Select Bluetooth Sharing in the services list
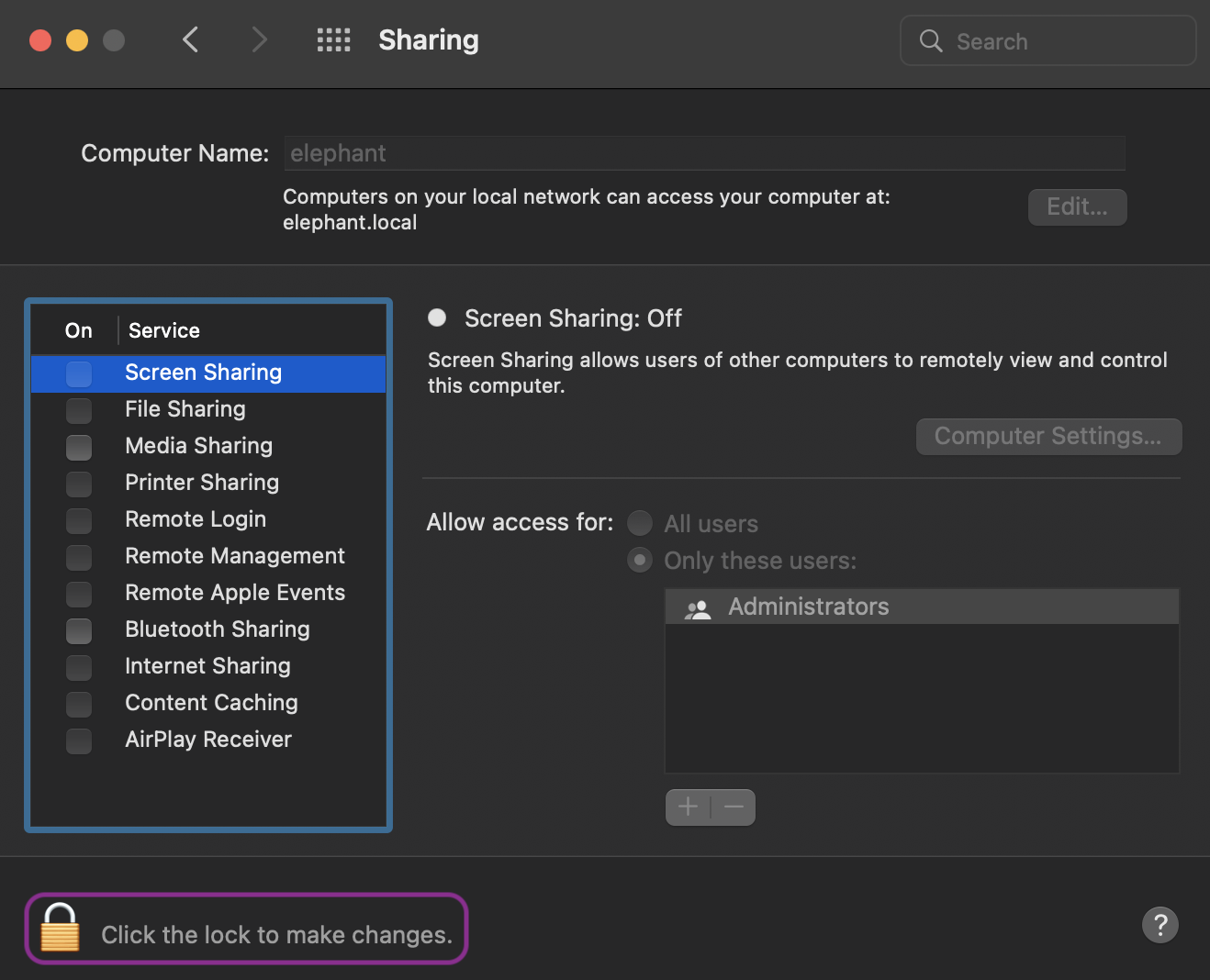The image size is (1210, 980). [x=218, y=629]
